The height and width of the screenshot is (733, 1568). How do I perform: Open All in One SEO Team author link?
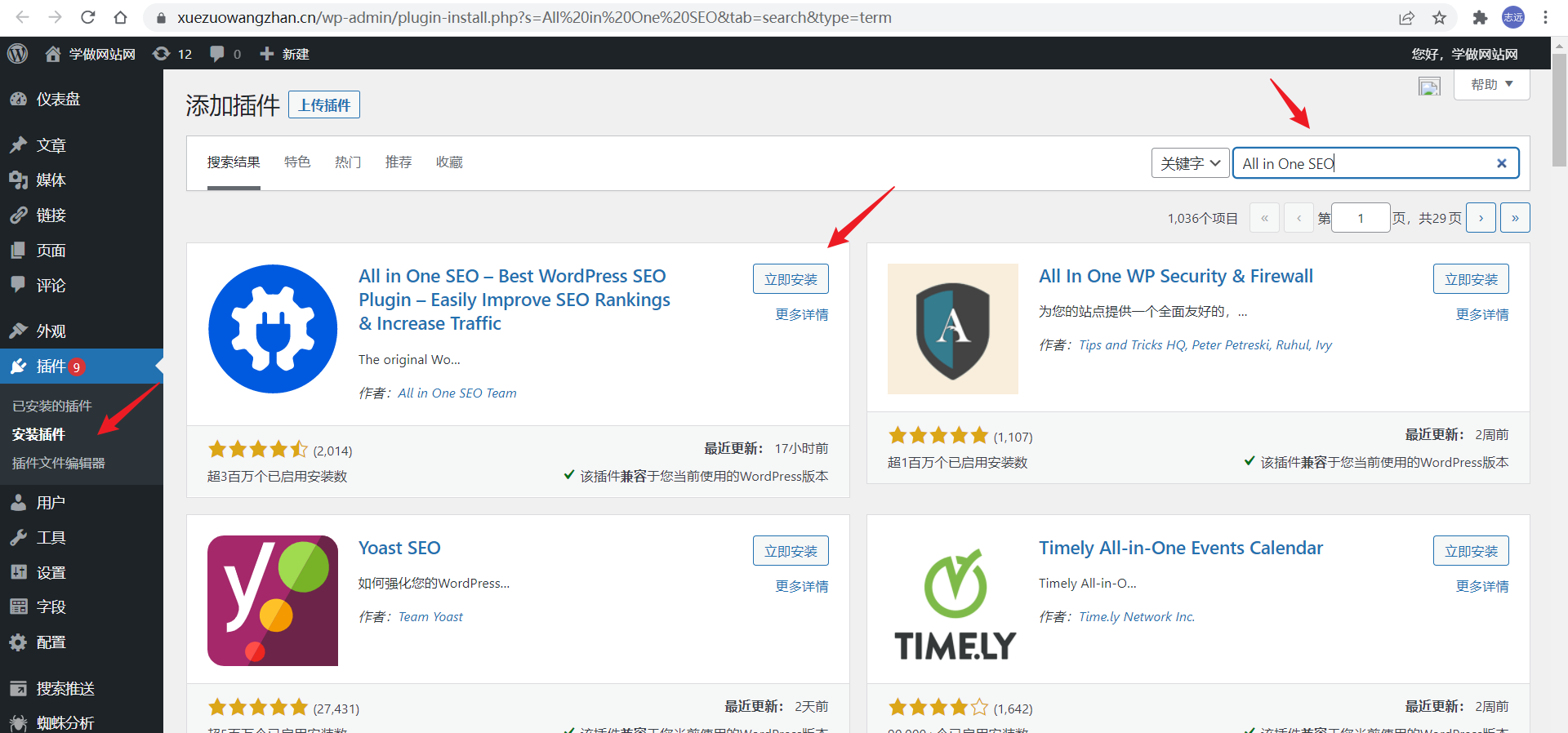pyautogui.click(x=457, y=393)
